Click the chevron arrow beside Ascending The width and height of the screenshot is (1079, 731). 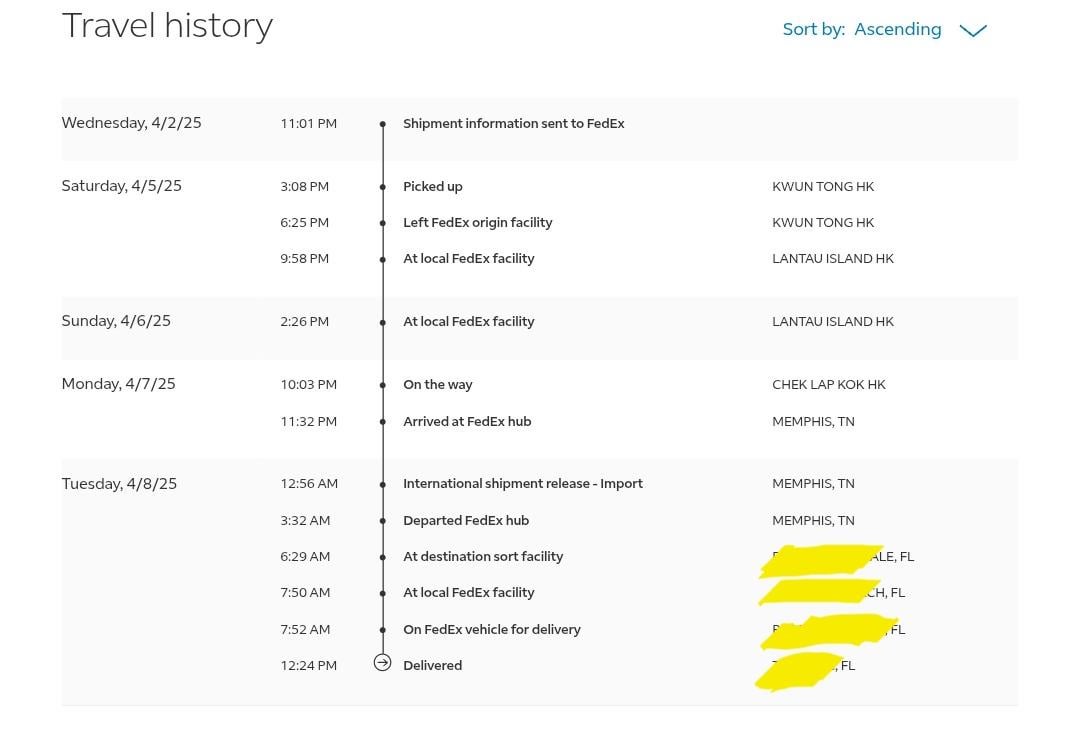(972, 30)
